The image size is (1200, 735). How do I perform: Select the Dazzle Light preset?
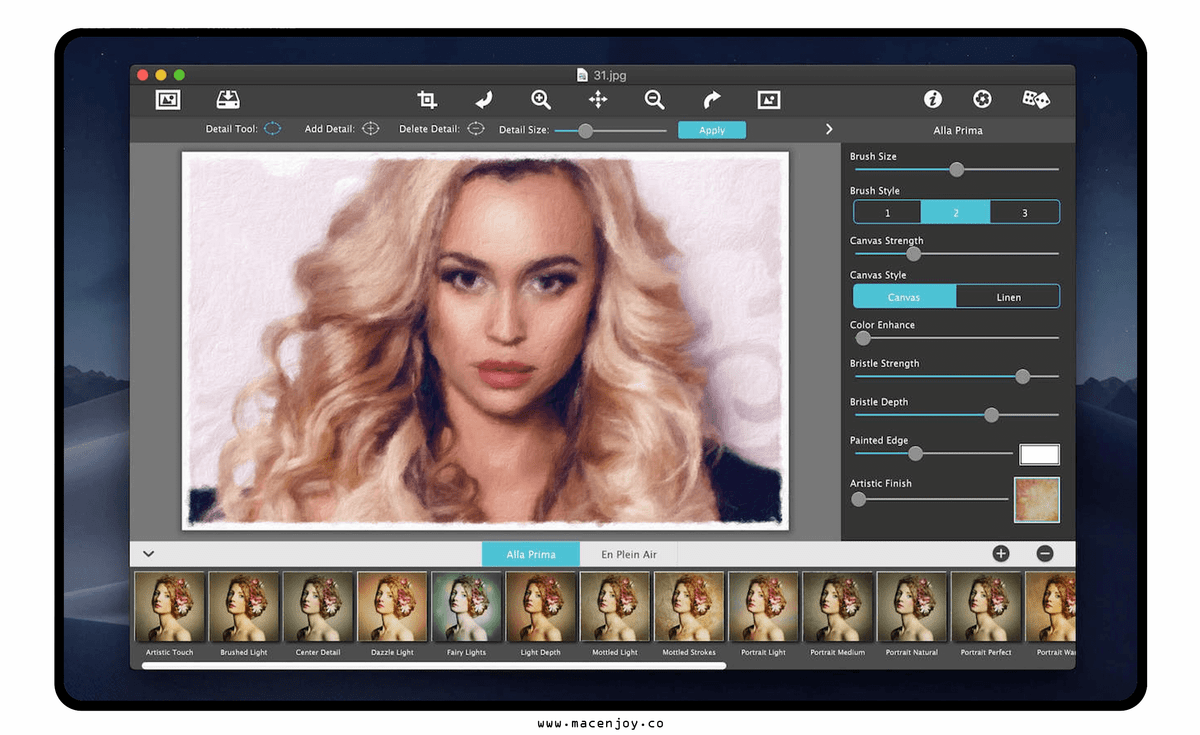(392, 606)
